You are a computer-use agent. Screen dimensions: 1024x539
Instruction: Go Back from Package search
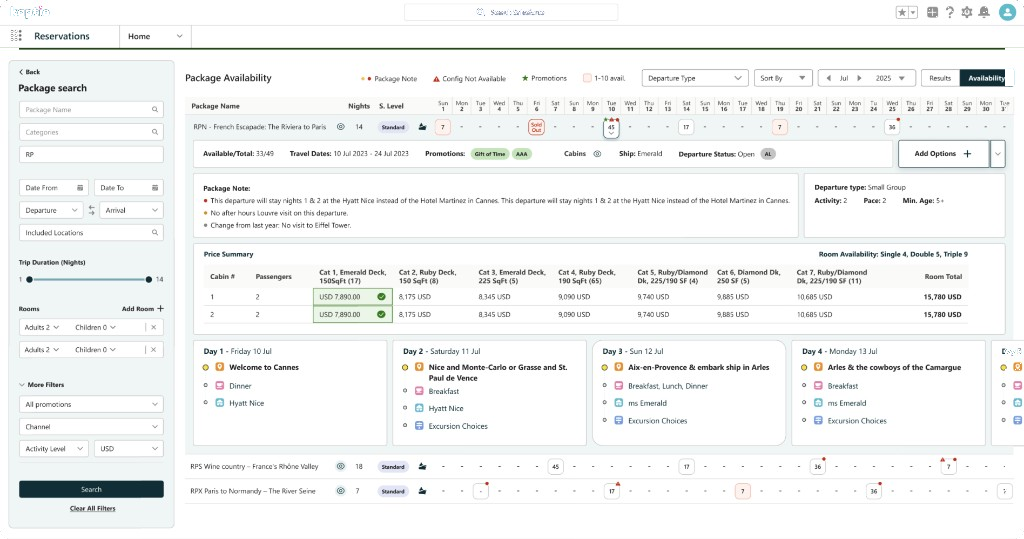(29, 72)
